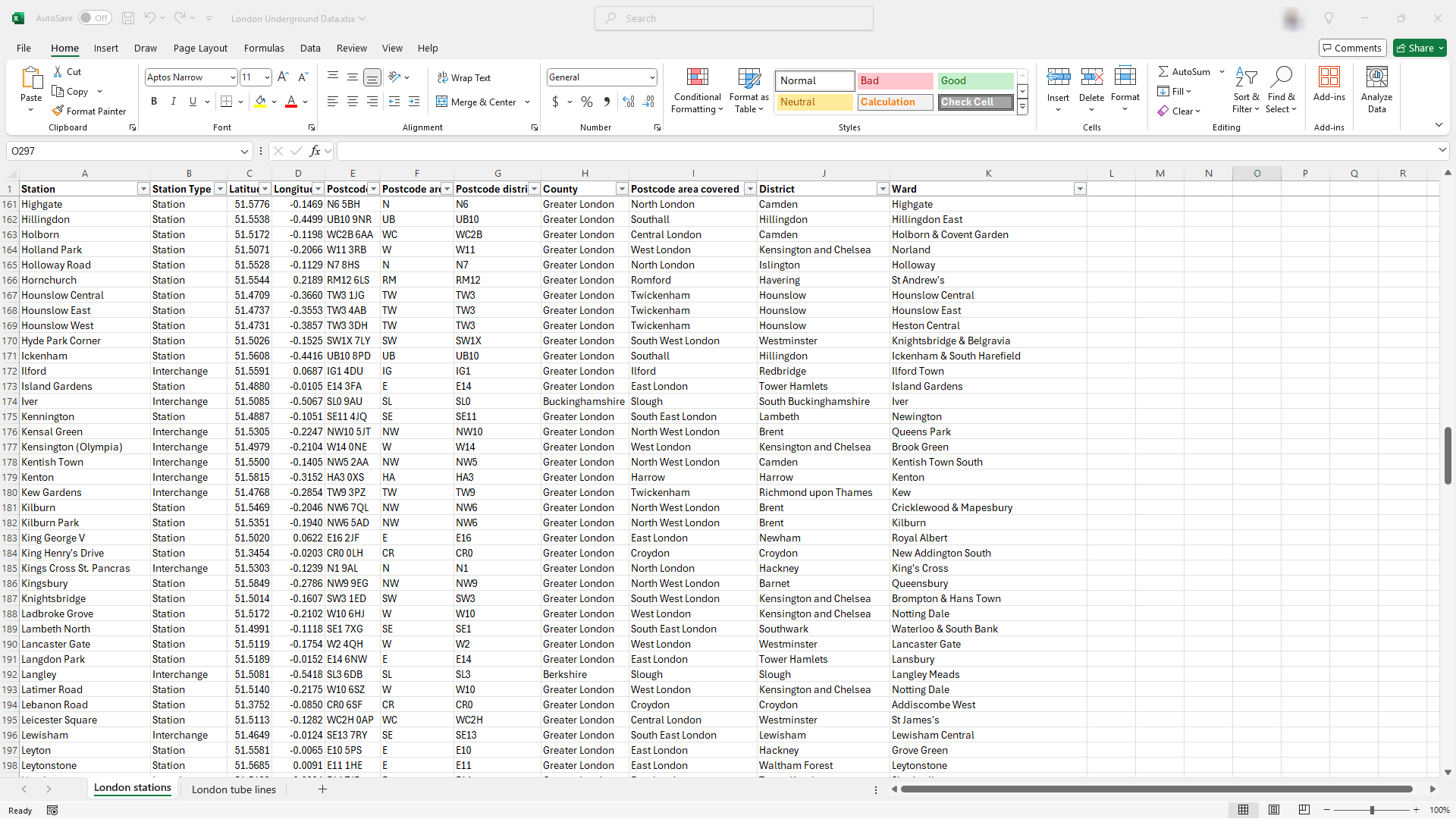This screenshot has height=819, width=1456.
Task: Click the Borders icon
Action: pos(226,102)
